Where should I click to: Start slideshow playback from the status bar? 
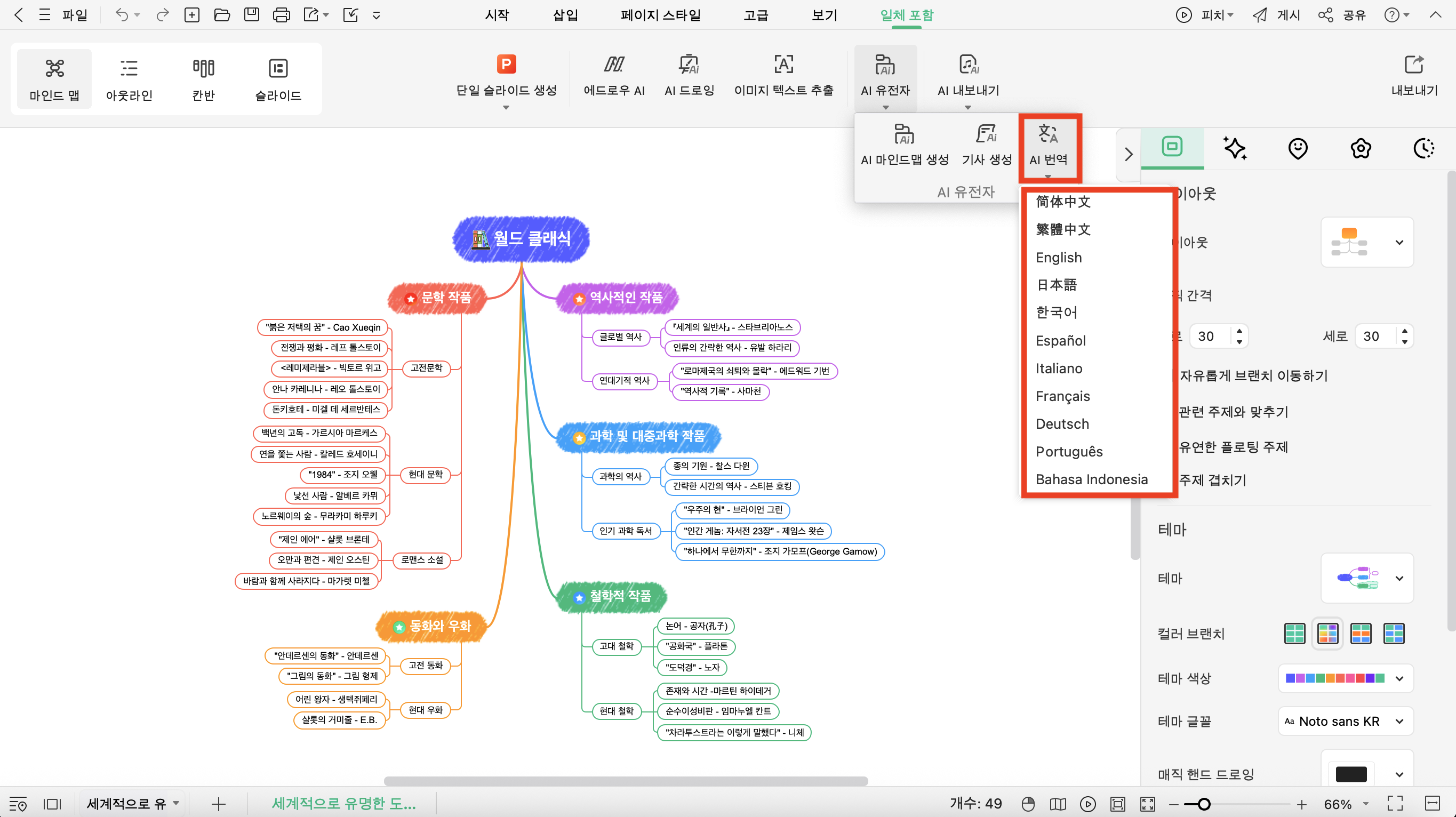[x=1088, y=804]
